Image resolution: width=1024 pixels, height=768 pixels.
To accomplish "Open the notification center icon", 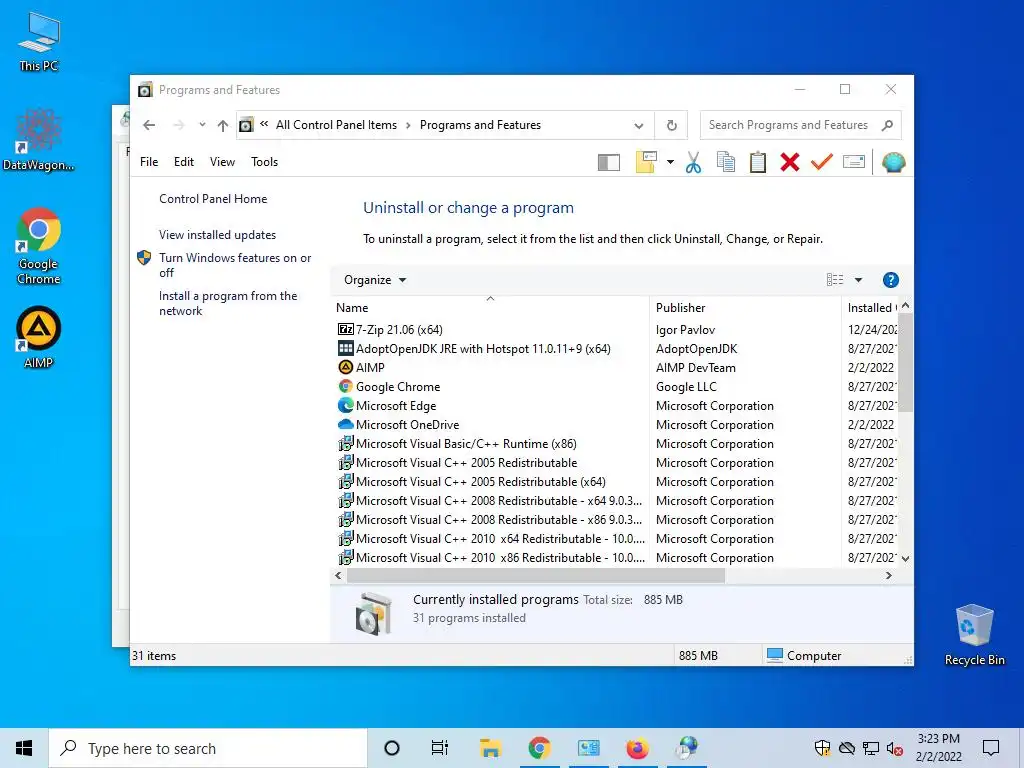I will (x=991, y=748).
